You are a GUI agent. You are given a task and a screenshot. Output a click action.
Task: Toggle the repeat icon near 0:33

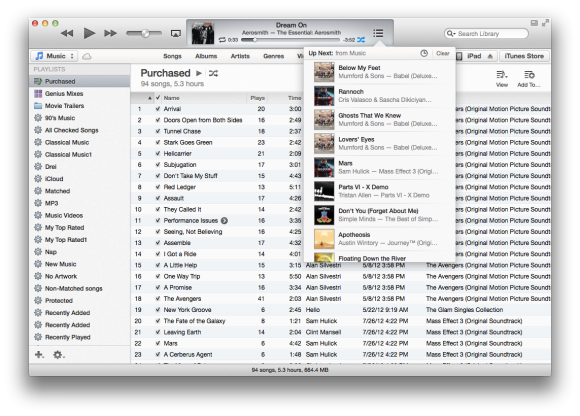click(222, 40)
